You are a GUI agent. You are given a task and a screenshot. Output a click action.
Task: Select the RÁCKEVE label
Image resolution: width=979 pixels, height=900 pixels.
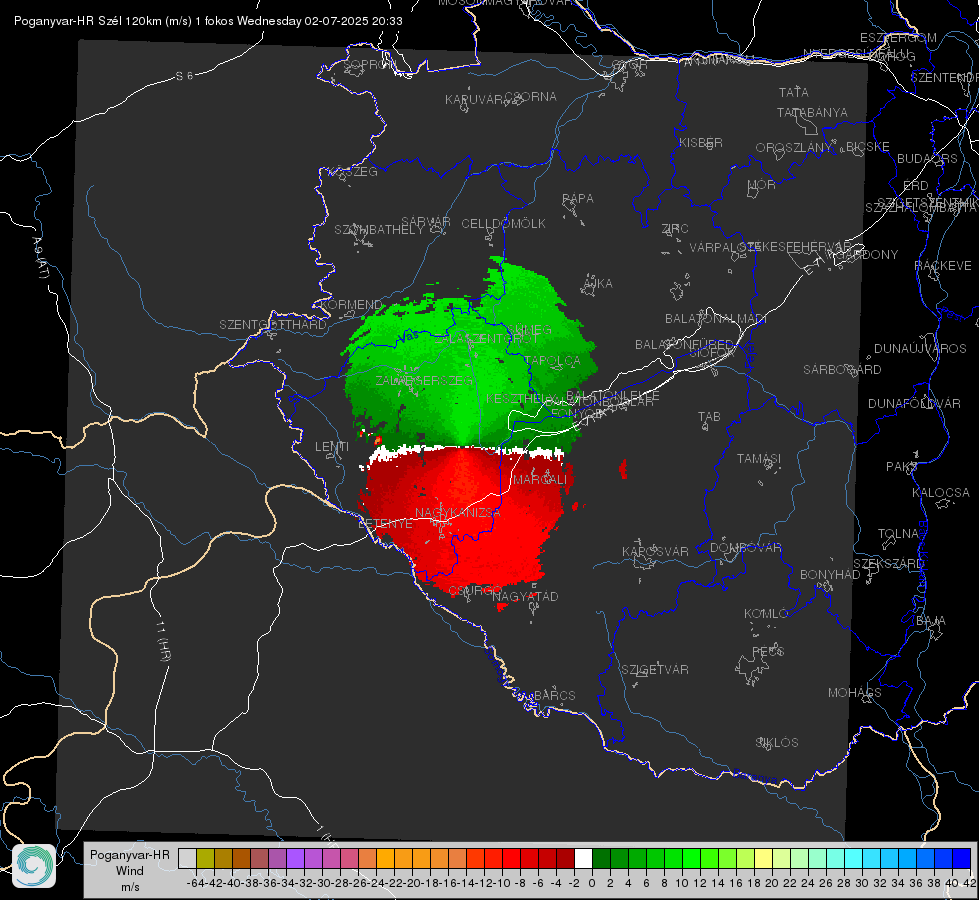coord(943,266)
